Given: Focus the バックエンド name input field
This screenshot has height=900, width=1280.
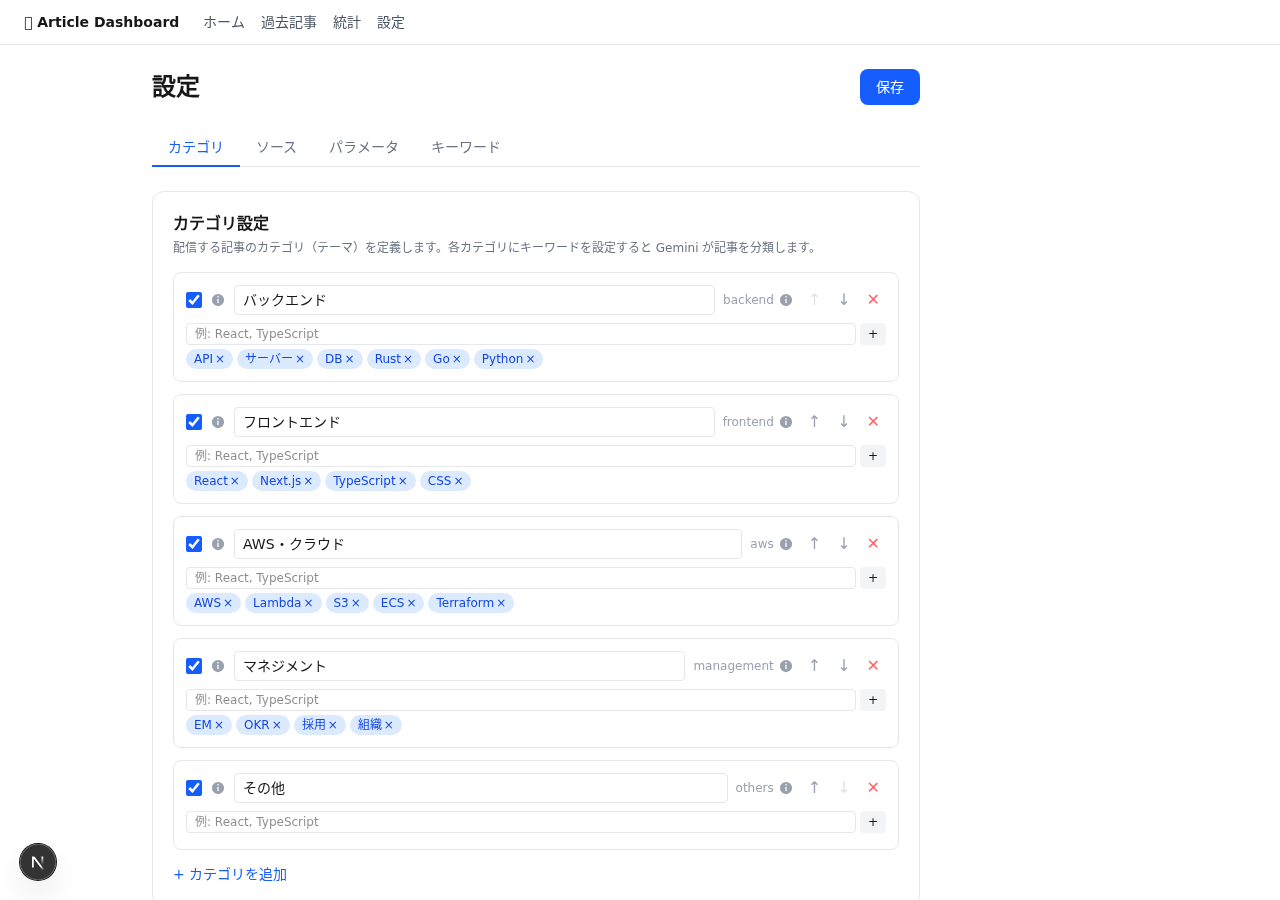Looking at the screenshot, I should tap(474, 300).
